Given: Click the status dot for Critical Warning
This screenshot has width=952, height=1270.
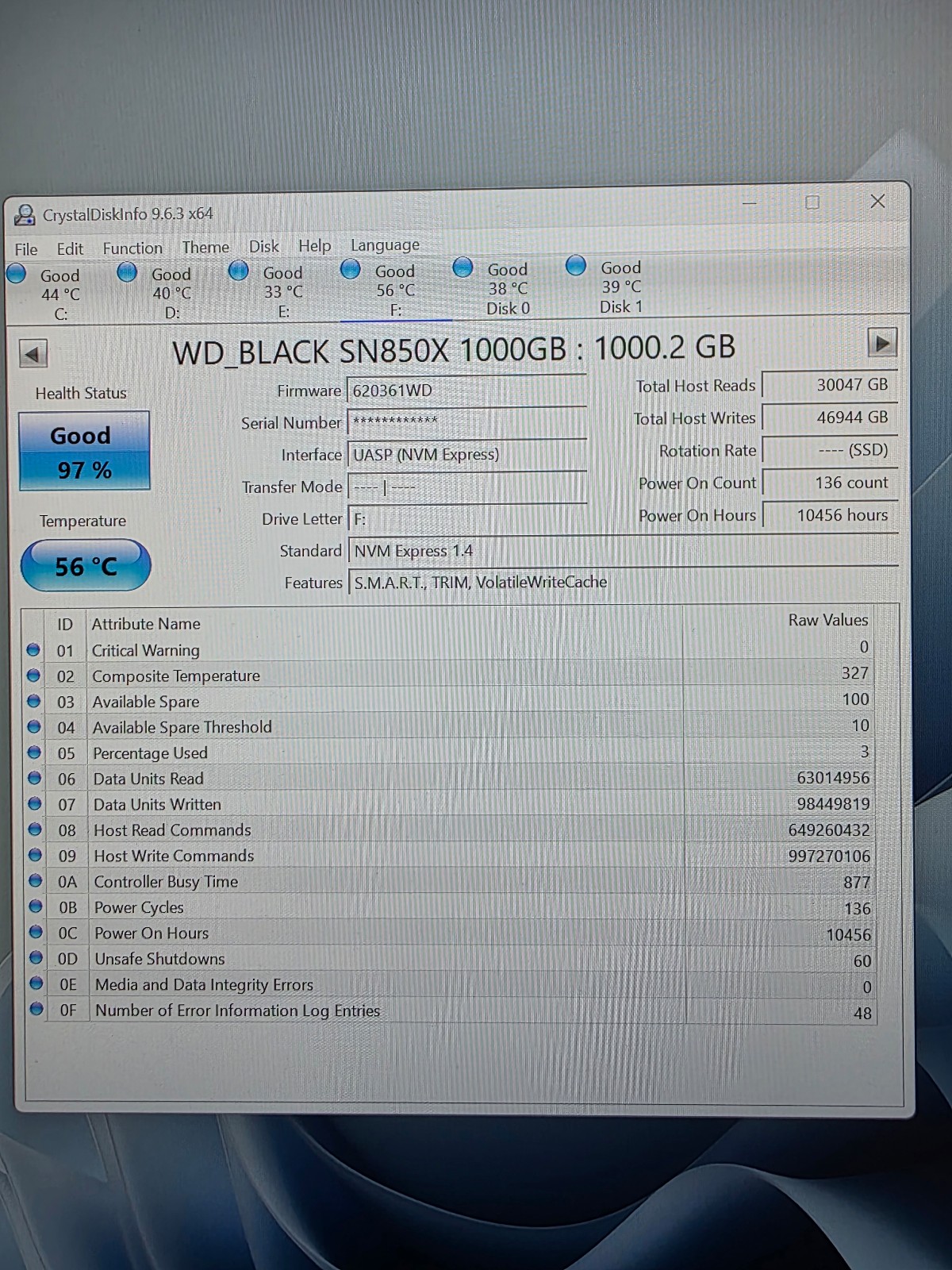Looking at the screenshot, I should click(33, 650).
